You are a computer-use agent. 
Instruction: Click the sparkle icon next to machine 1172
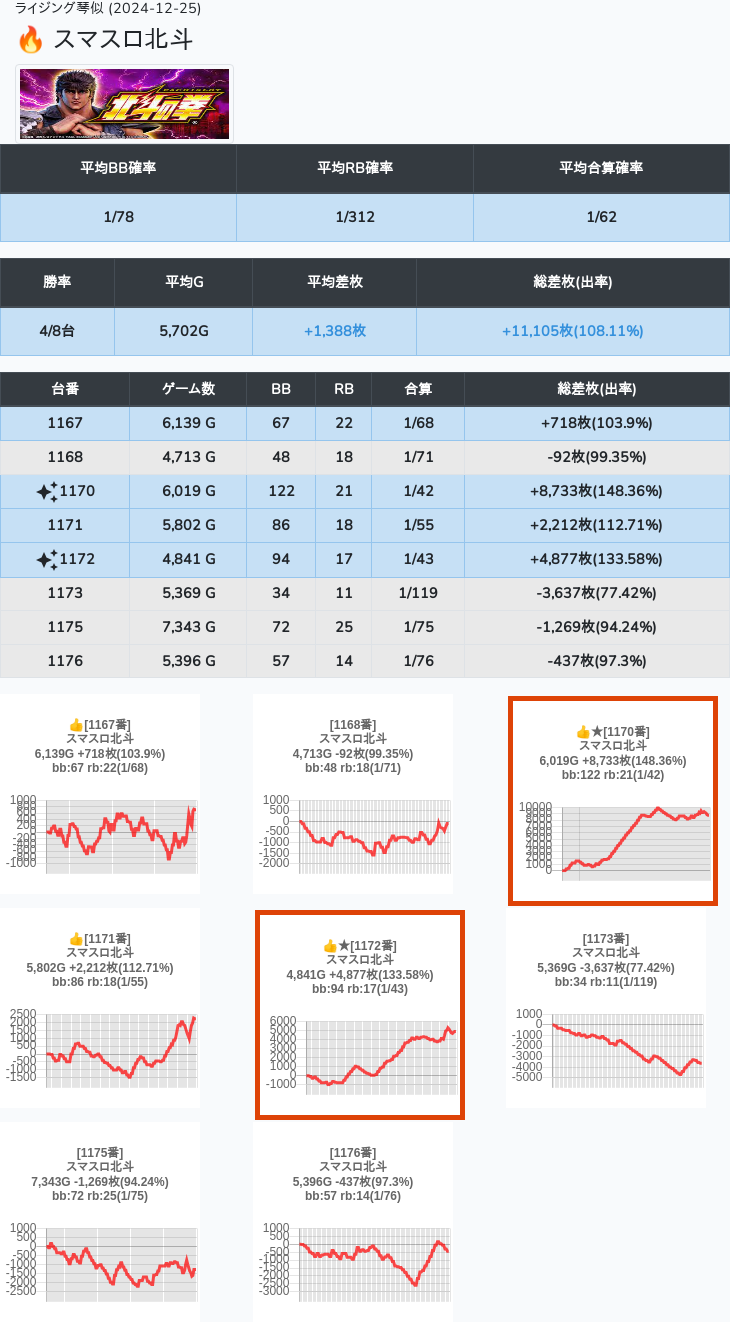[x=46, y=559]
